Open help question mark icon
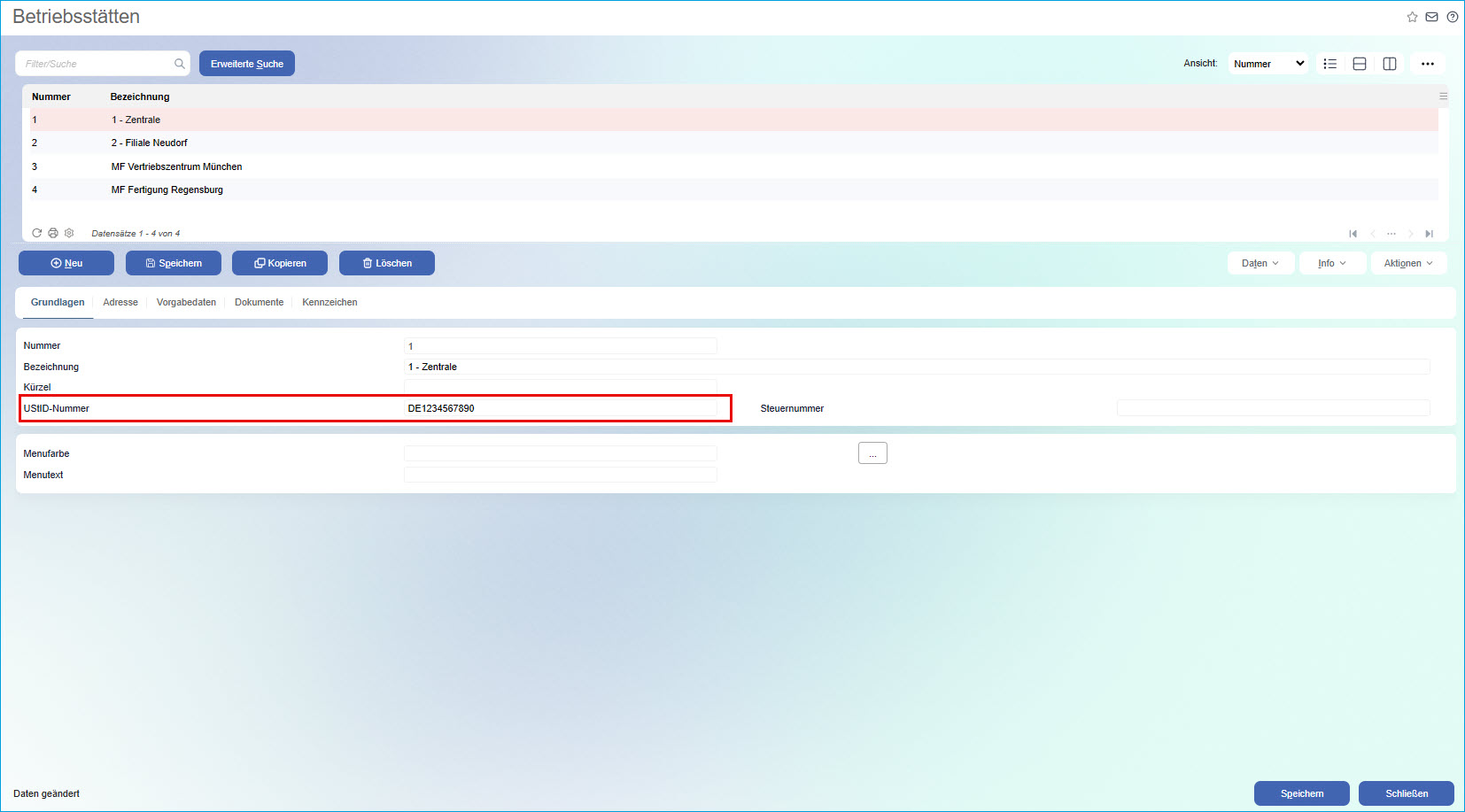 1453,17
